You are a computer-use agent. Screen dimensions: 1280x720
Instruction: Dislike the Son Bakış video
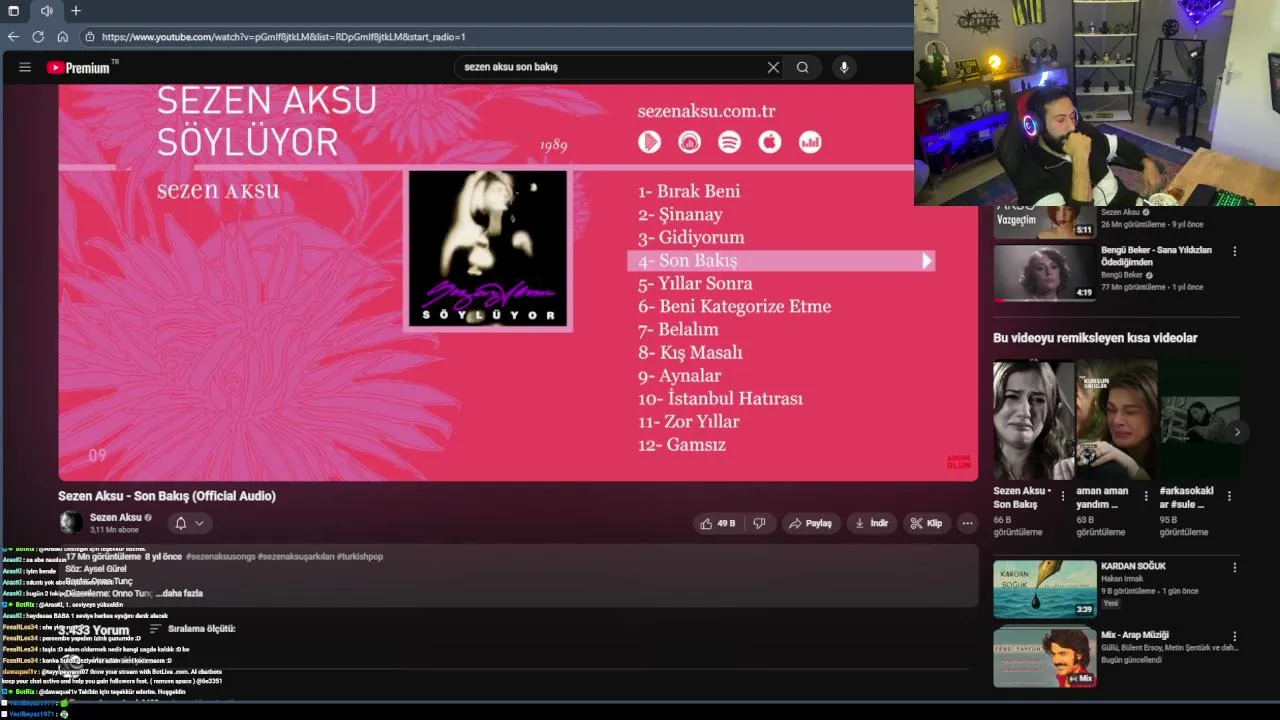point(759,523)
